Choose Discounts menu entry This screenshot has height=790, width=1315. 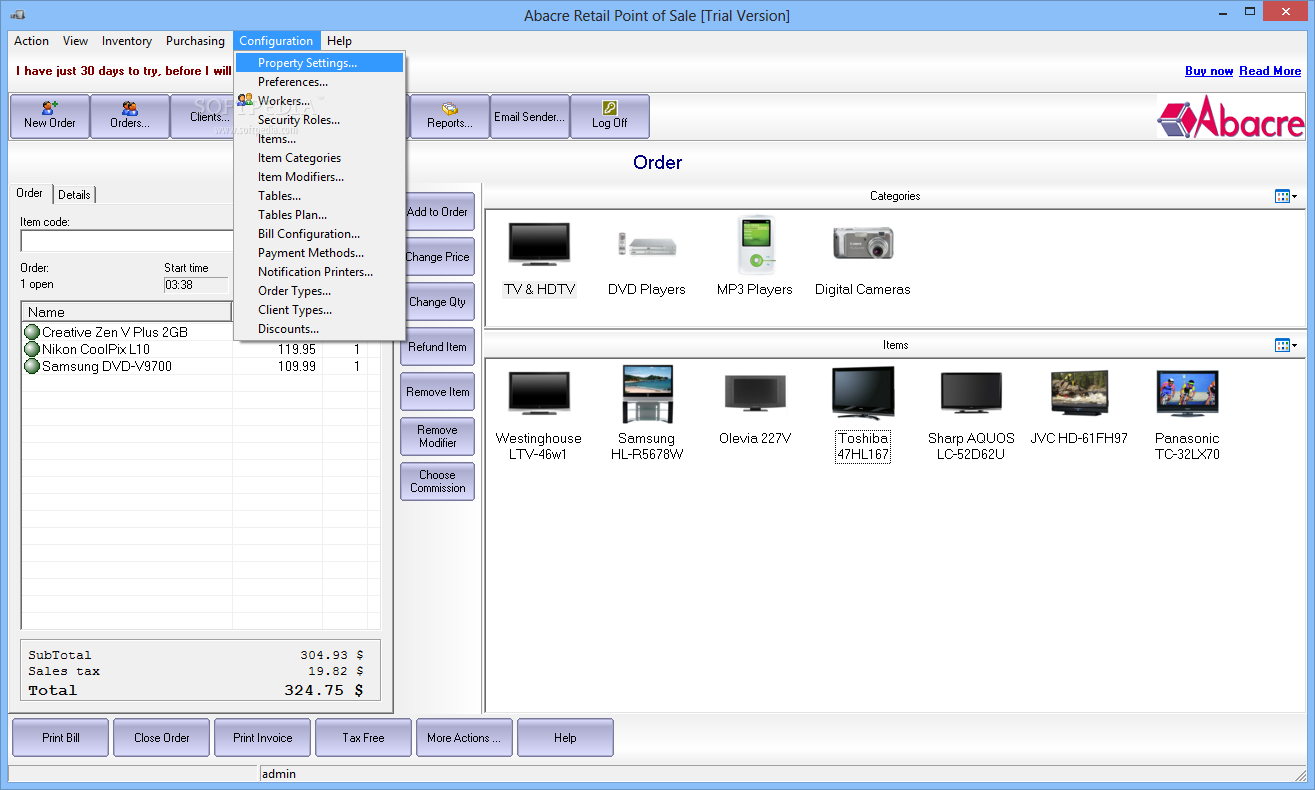[319, 329]
